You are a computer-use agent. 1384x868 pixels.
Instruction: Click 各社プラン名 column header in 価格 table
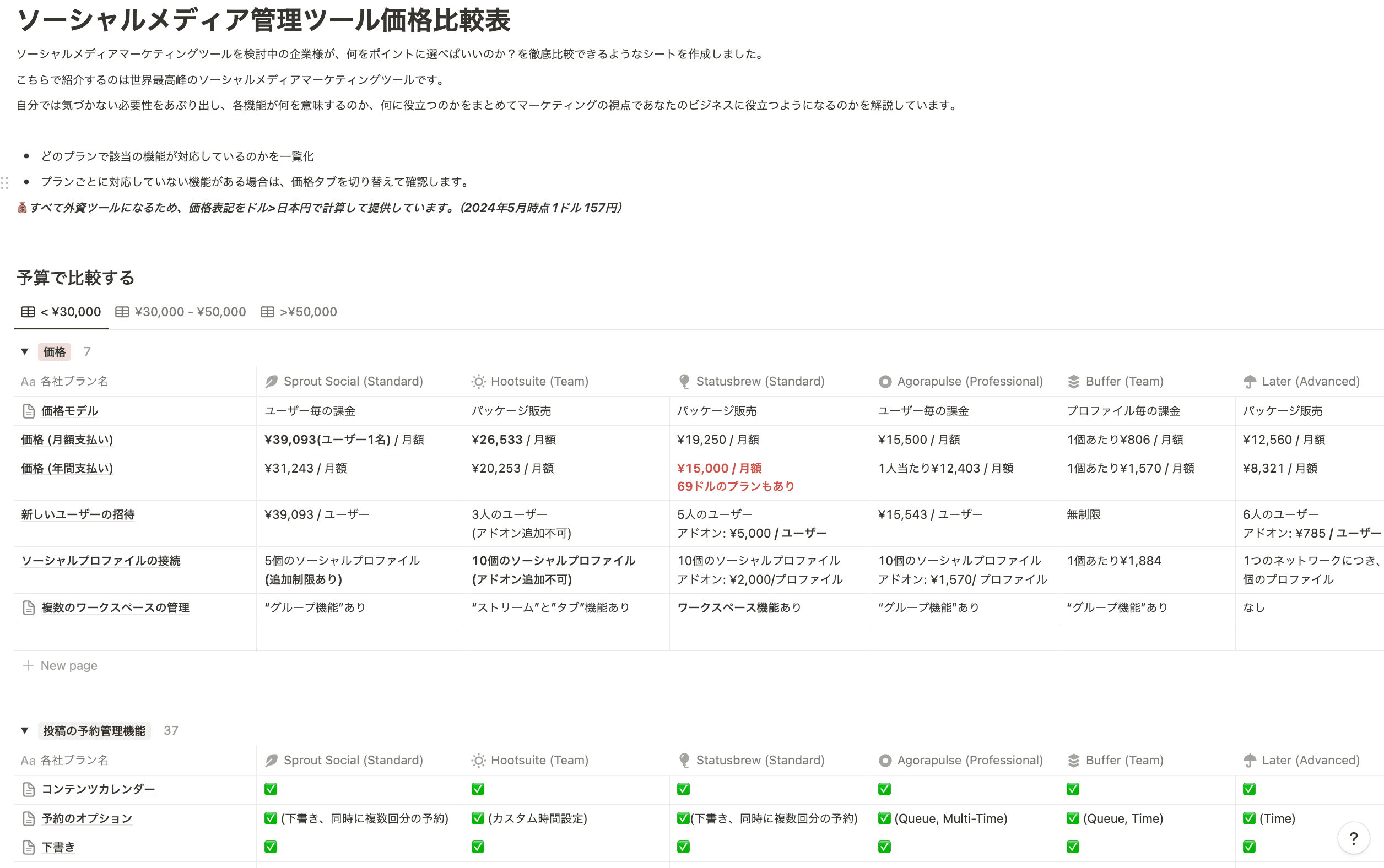tap(73, 382)
